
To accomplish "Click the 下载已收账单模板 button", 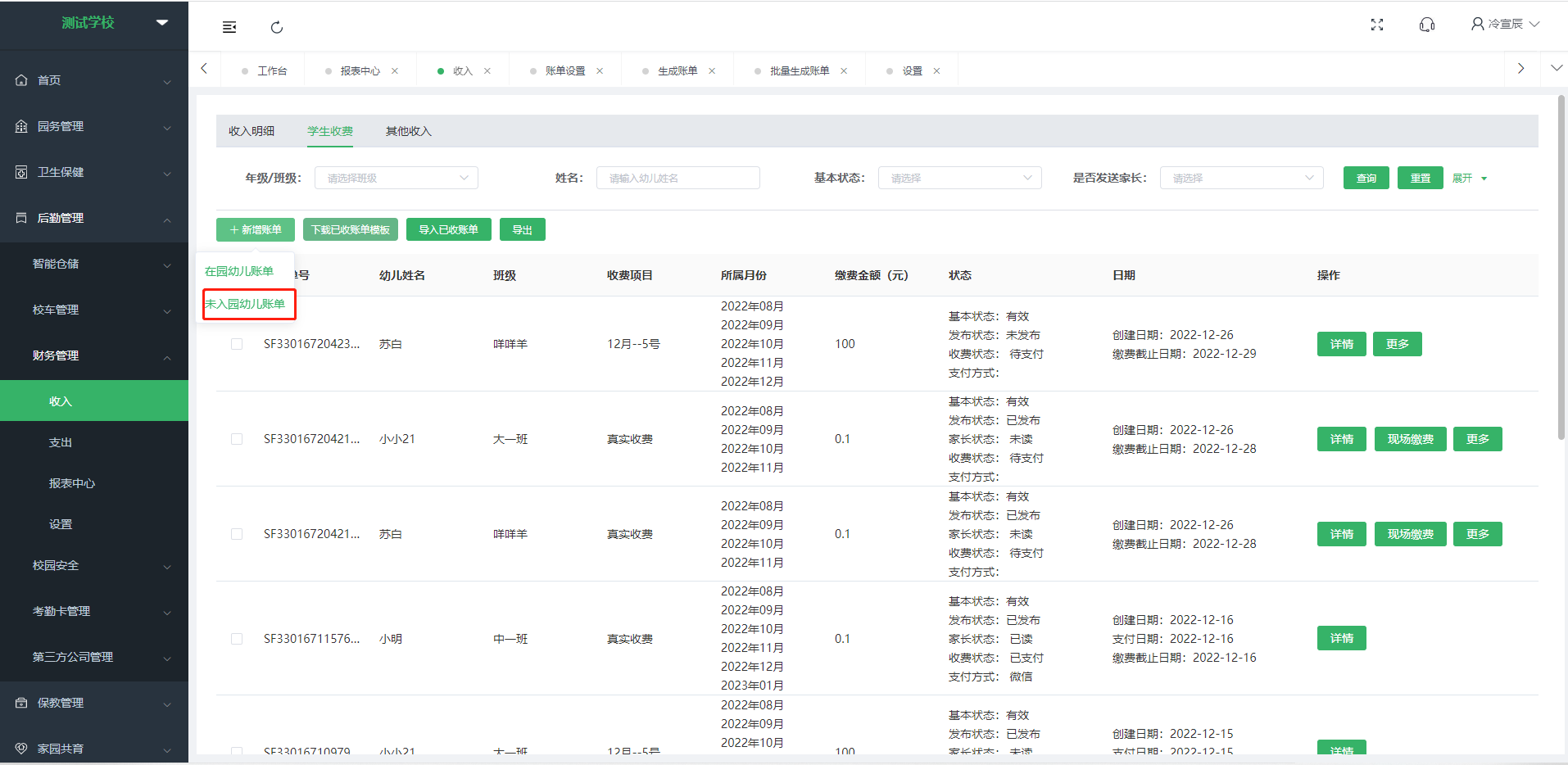I will click(351, 229).
